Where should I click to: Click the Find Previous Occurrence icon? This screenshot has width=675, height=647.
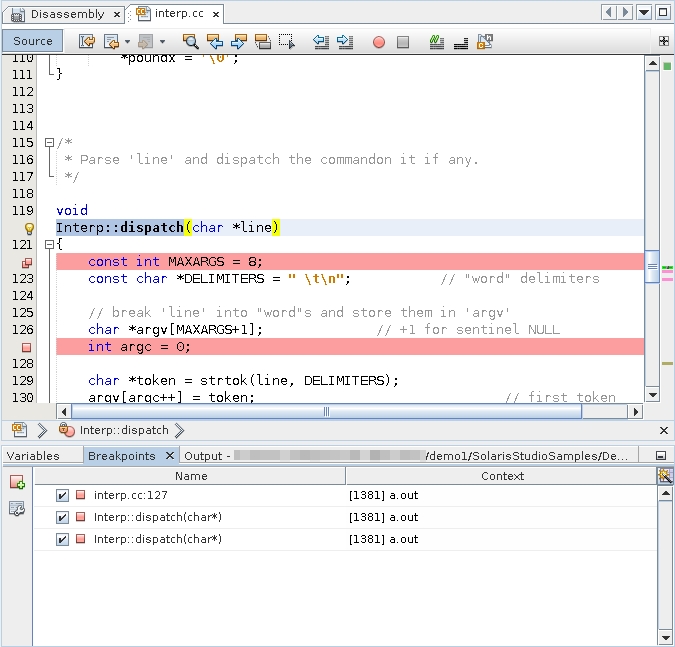tap(215, 41)
